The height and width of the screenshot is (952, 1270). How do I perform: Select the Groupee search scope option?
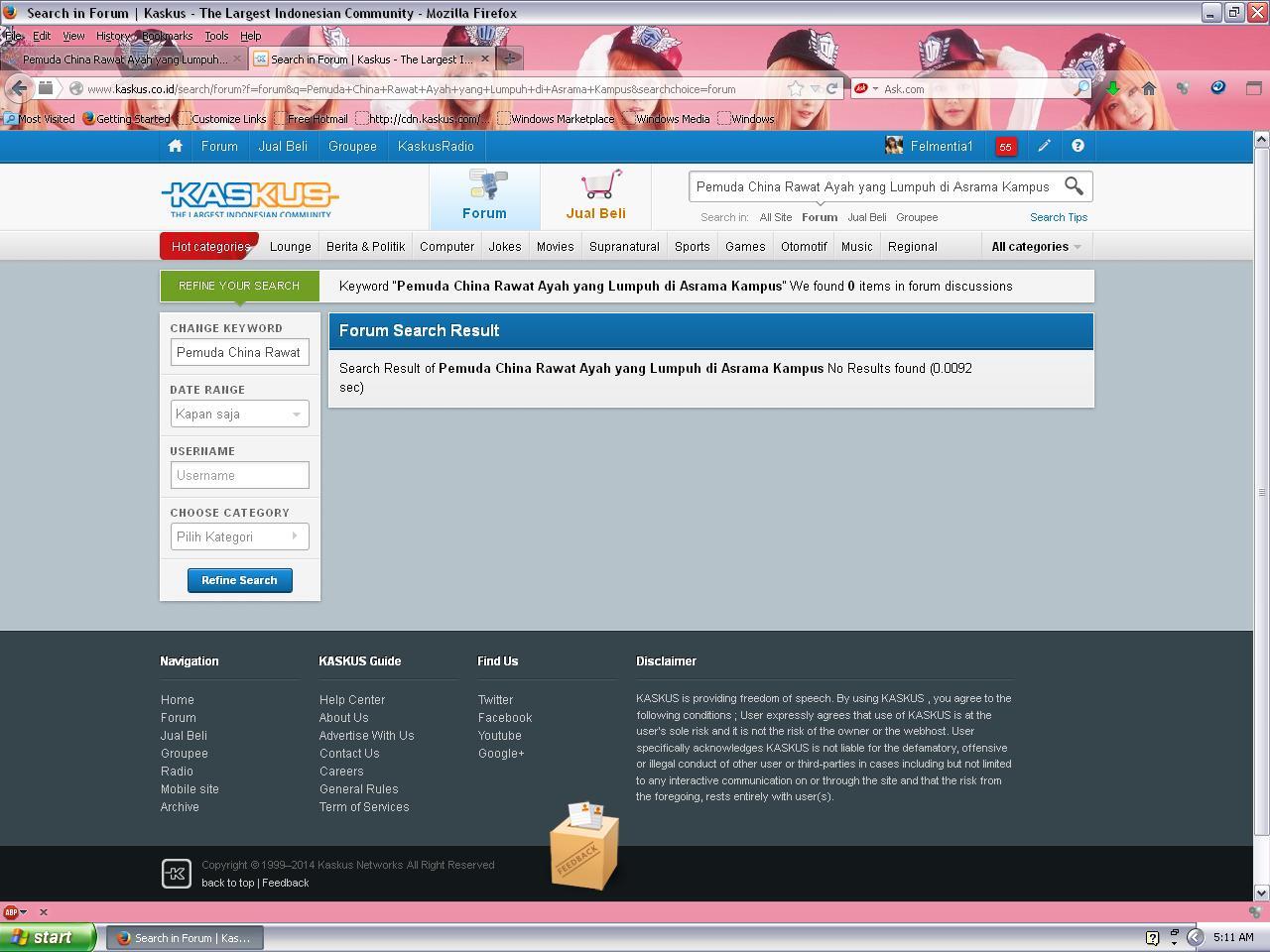[x=916, y=217]
